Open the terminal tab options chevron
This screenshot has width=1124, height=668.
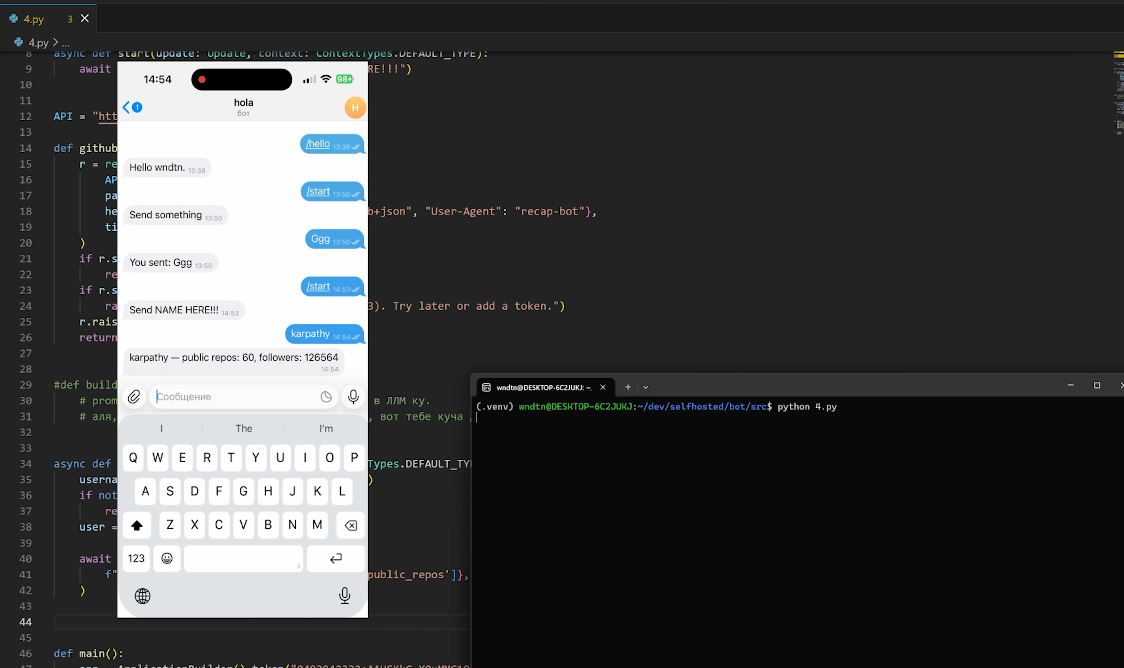tap(644, 386)
